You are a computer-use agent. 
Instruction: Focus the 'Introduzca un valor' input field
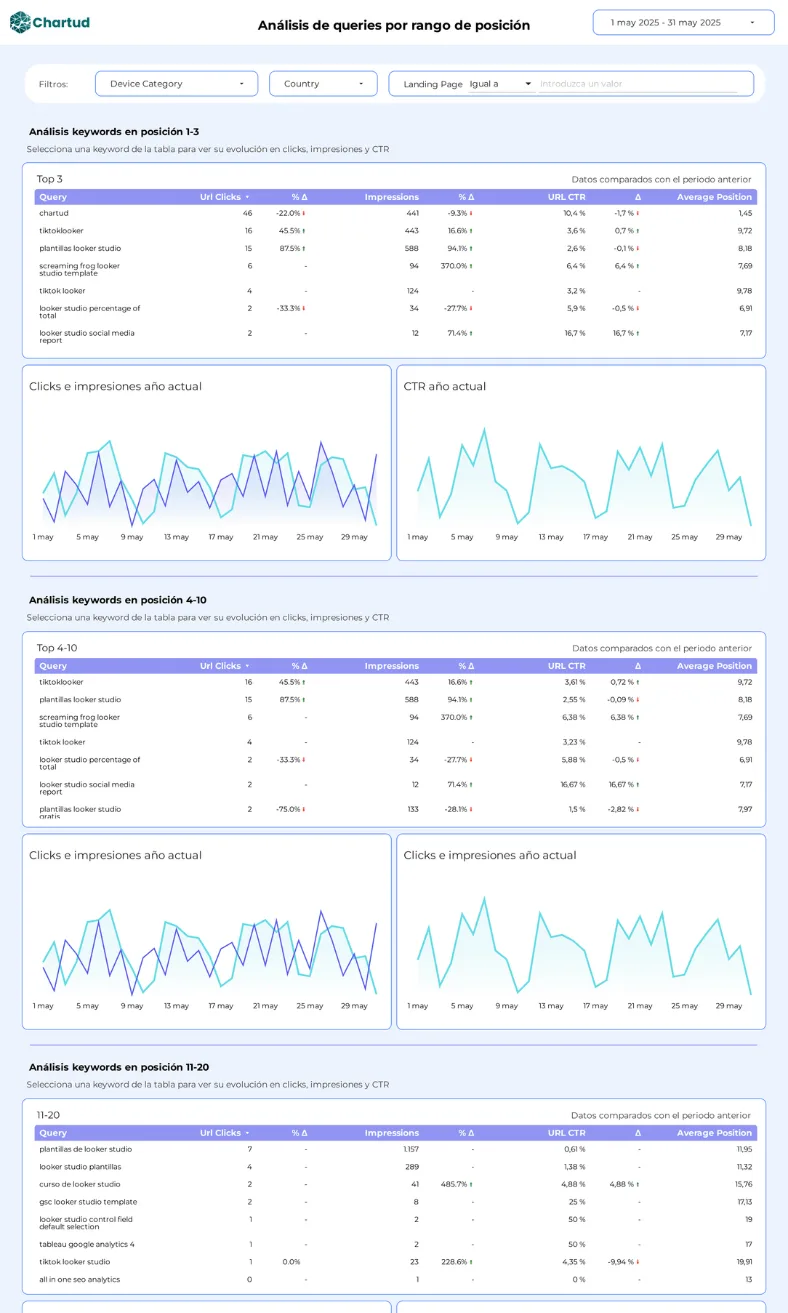click(638, 84)
